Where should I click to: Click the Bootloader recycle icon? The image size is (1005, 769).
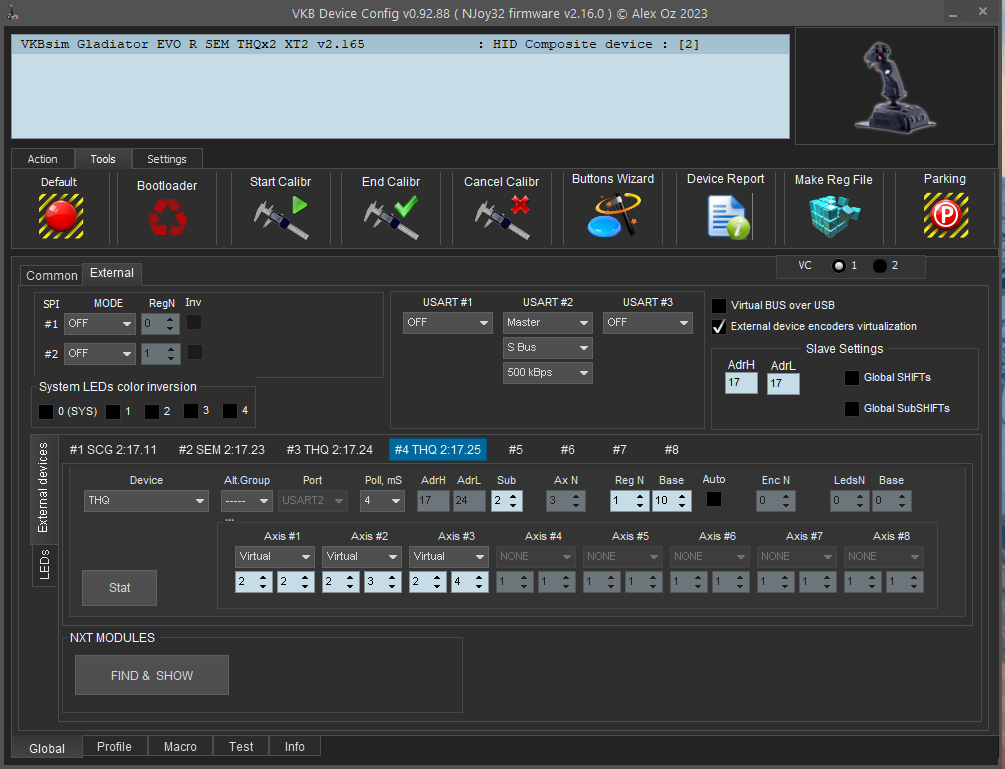pyautogui.click(x=167, y=217)
